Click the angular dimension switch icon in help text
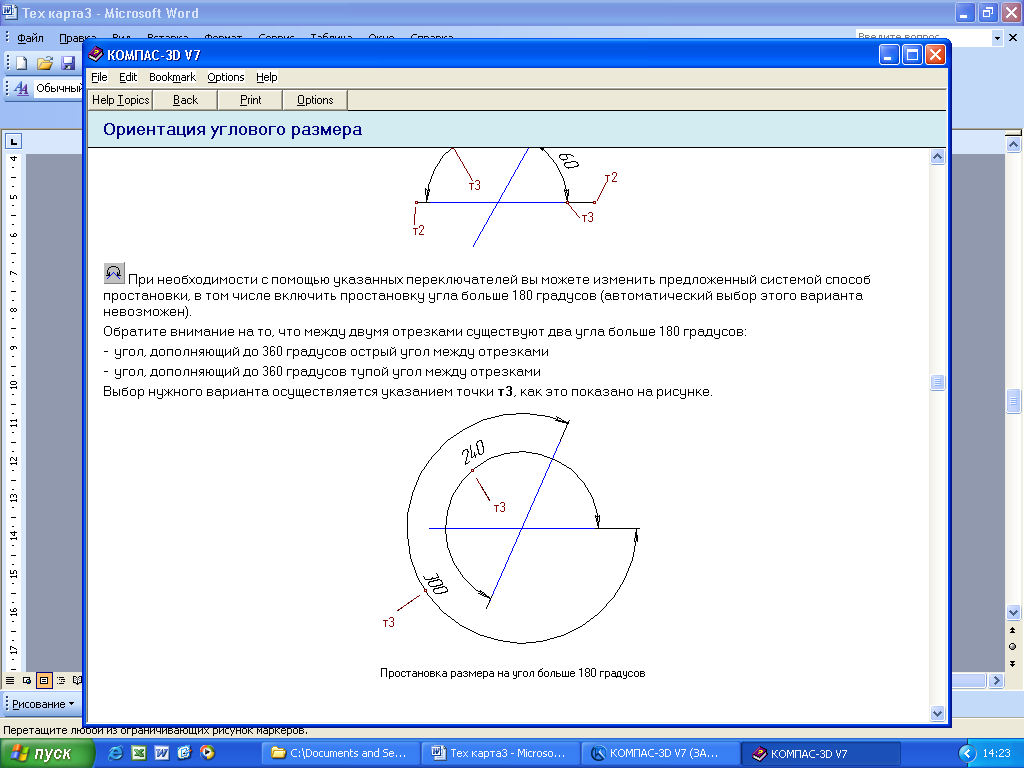Screen dimensions: 1024x768 (x=114, y=273)
